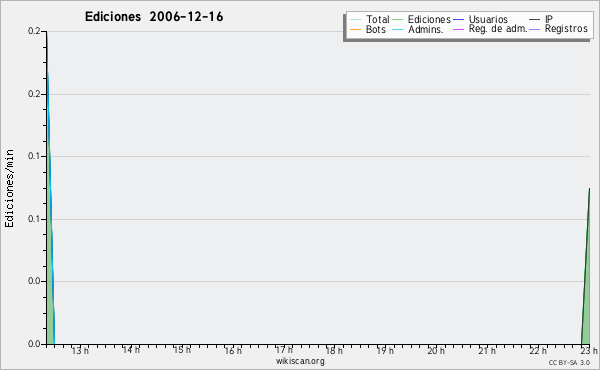Click the 22 h axis label
The image size is (600, 370).
538,350
